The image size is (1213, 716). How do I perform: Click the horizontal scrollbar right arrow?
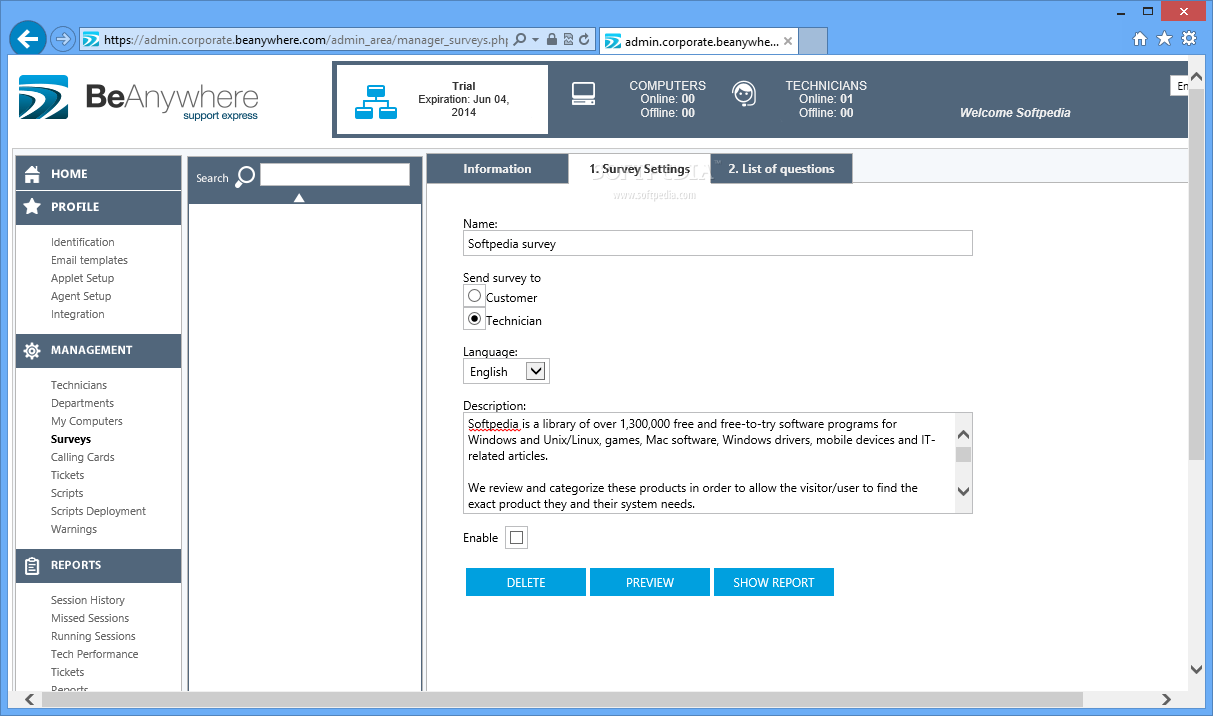(1167, 699)
